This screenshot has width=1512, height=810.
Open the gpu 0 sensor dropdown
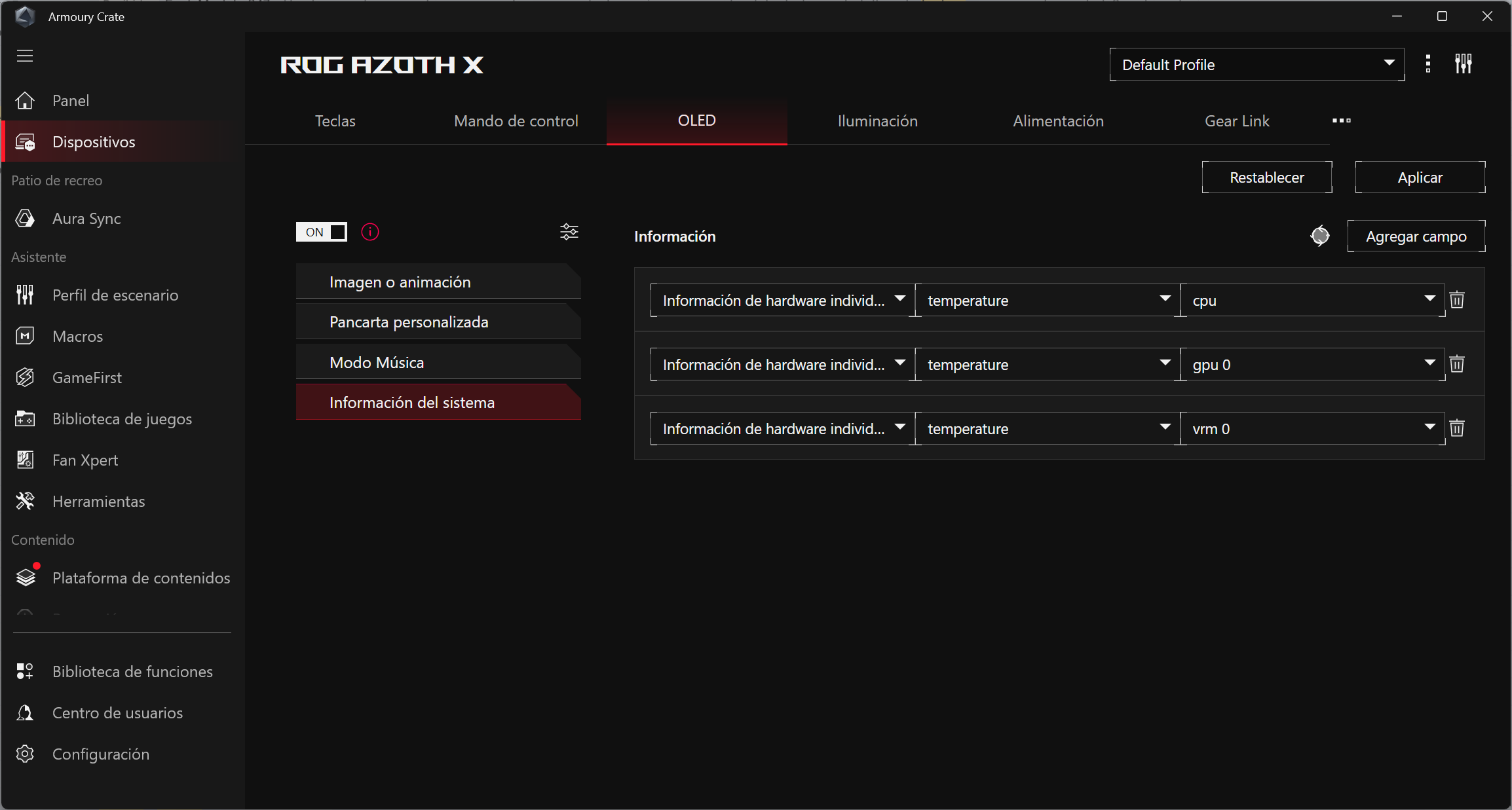(x=1312, y=364)
